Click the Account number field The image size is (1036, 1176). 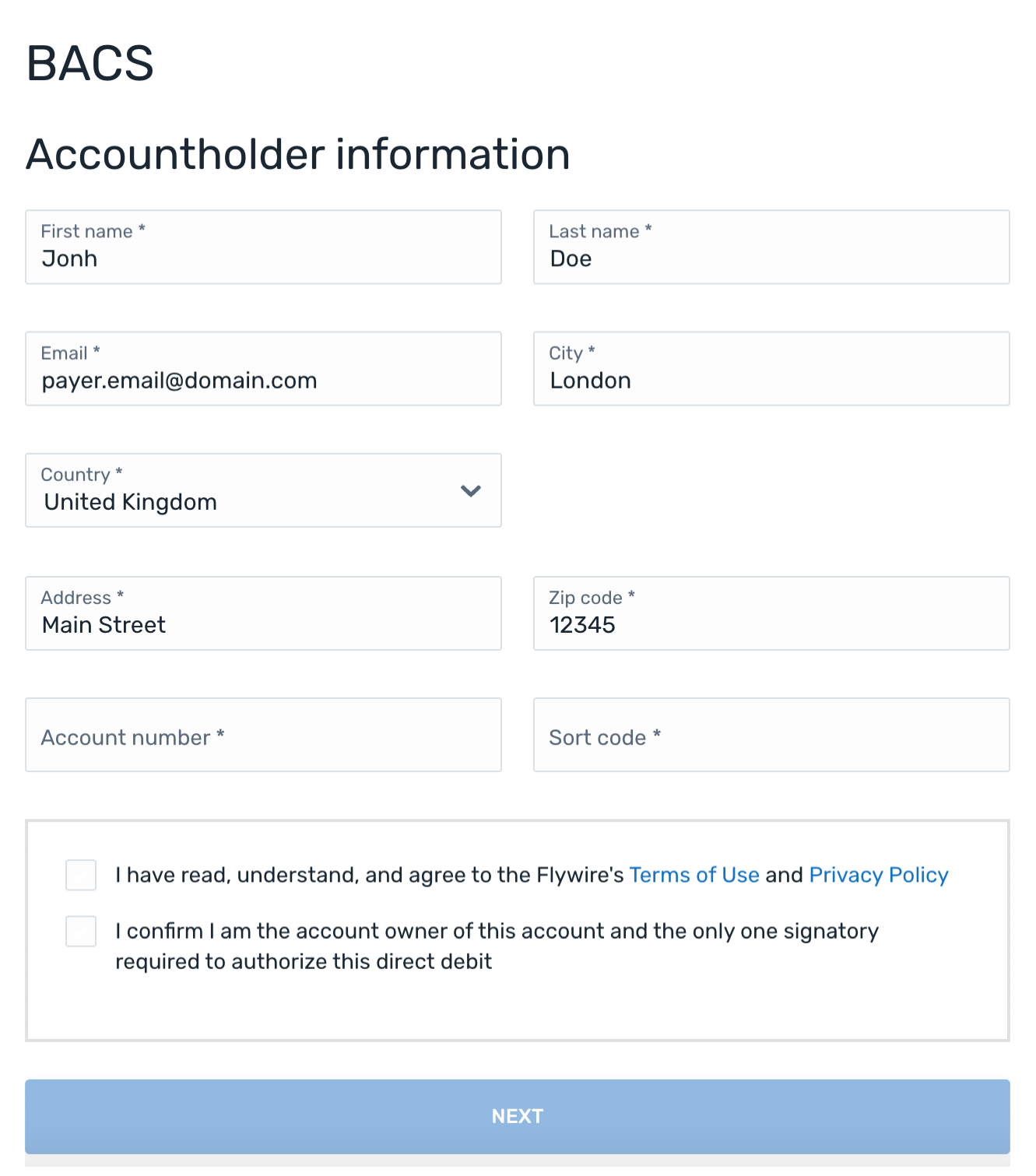coord(263,735)
